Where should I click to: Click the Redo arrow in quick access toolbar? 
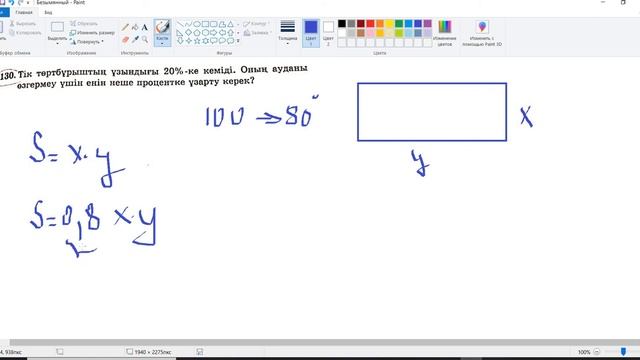(20, 2)
